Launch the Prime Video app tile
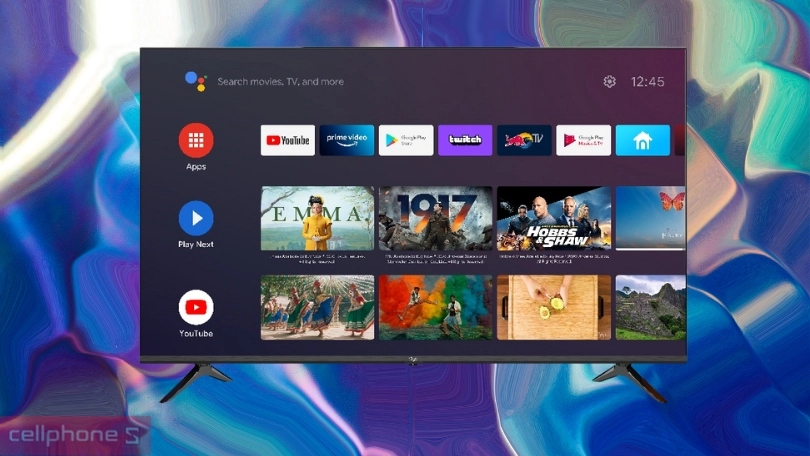This screenshot has width=810, height=456. pos(347,140)
